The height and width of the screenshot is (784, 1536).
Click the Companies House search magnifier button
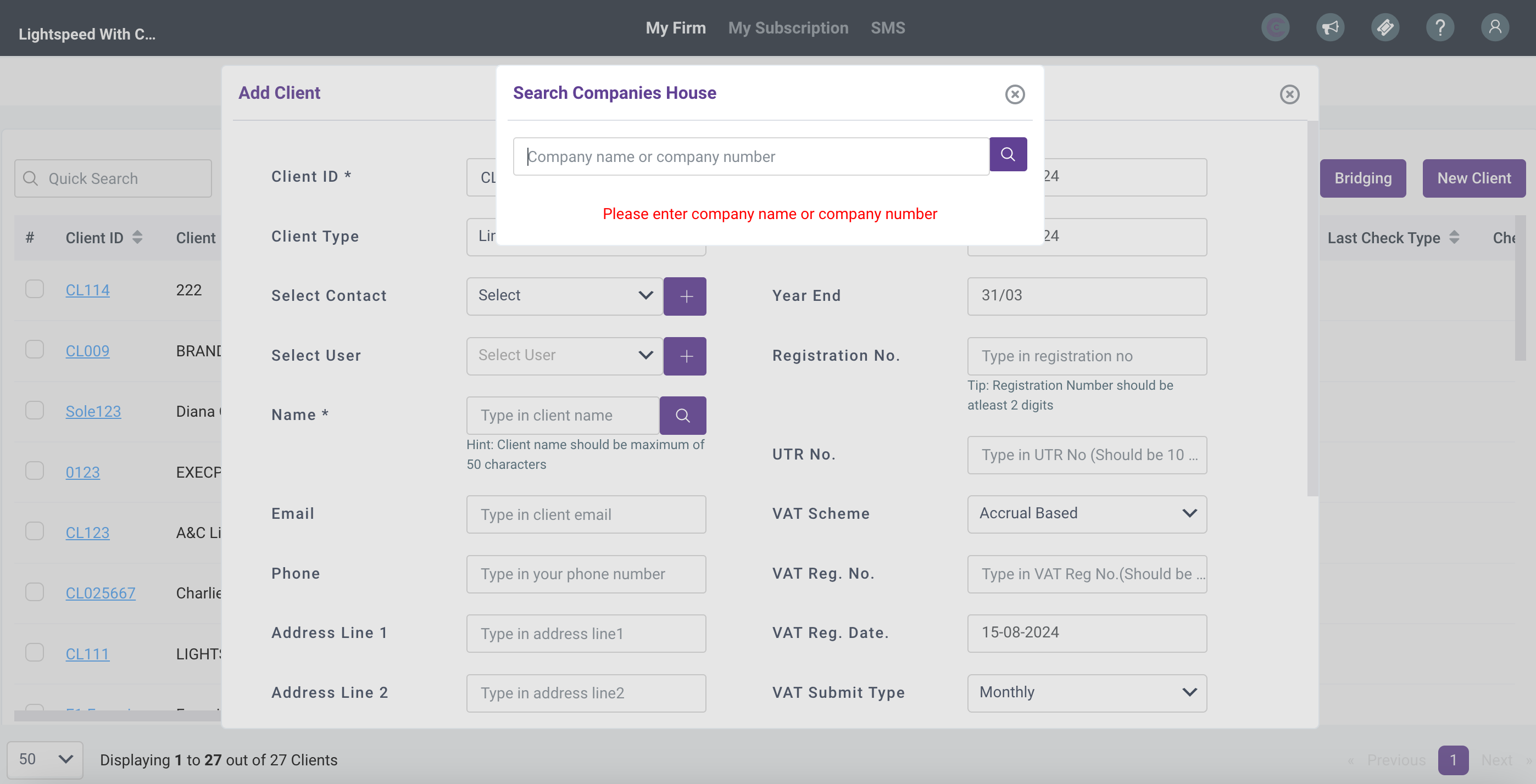point(1008,154)
